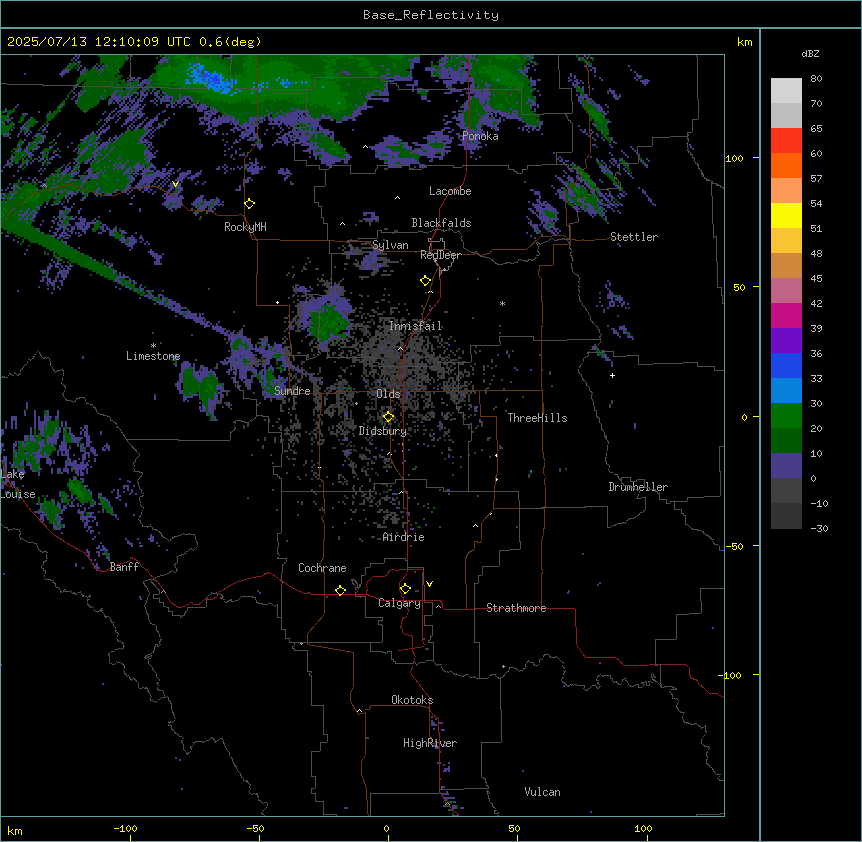Click the asterisk marker above Limestone
This screenshot has height=842, width=862.
click(153, 345)
